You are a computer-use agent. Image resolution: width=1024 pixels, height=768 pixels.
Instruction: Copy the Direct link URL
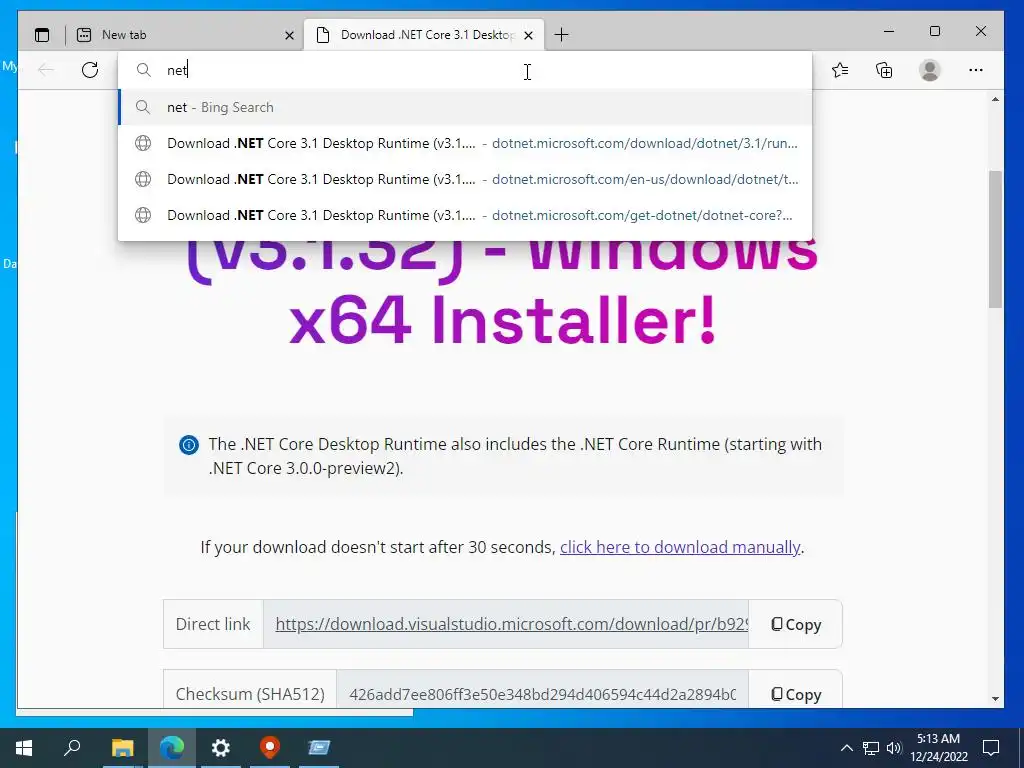coord(795,624)
